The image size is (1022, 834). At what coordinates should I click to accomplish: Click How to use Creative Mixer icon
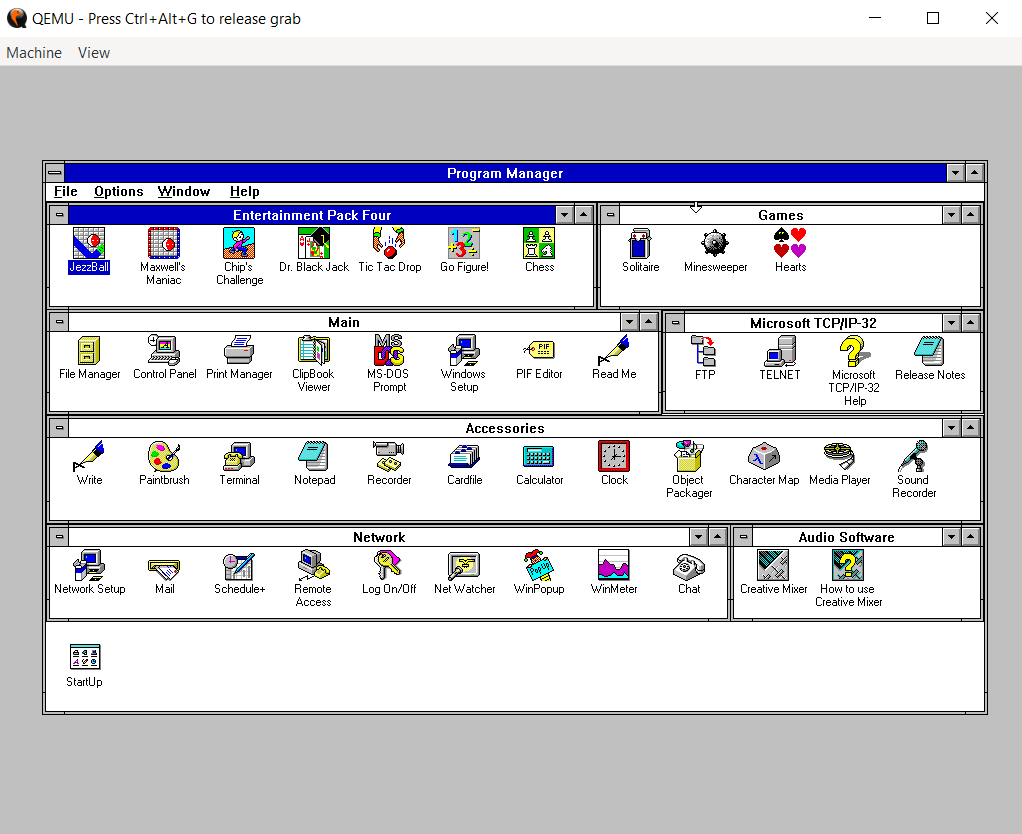(x=848, y=565)
